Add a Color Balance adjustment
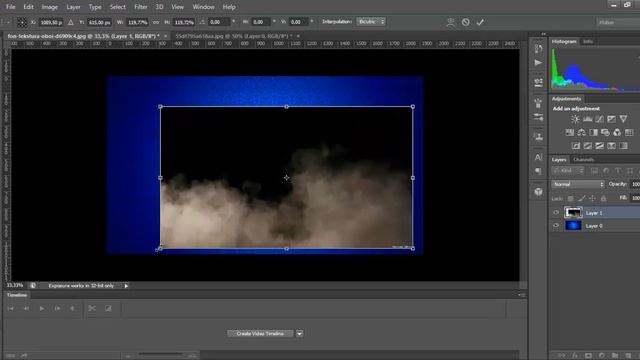The width and height of the screenshot is (640, 360). pyautogui.click(x=581, y=132)
